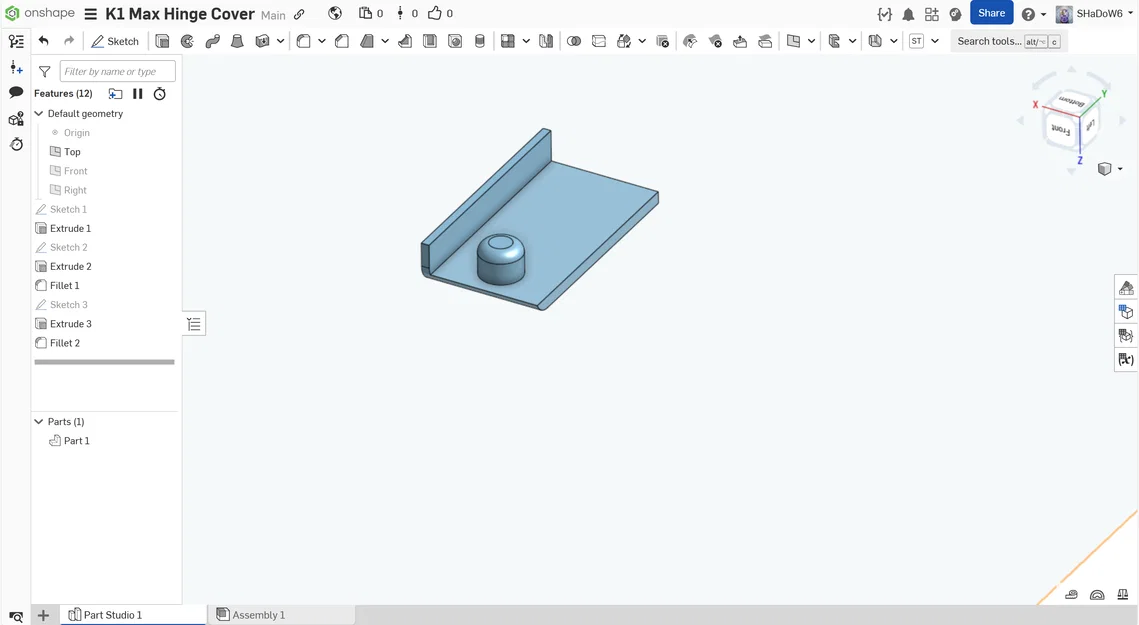
Task: Select the Fillet tool icon
Action: [304, 41]
